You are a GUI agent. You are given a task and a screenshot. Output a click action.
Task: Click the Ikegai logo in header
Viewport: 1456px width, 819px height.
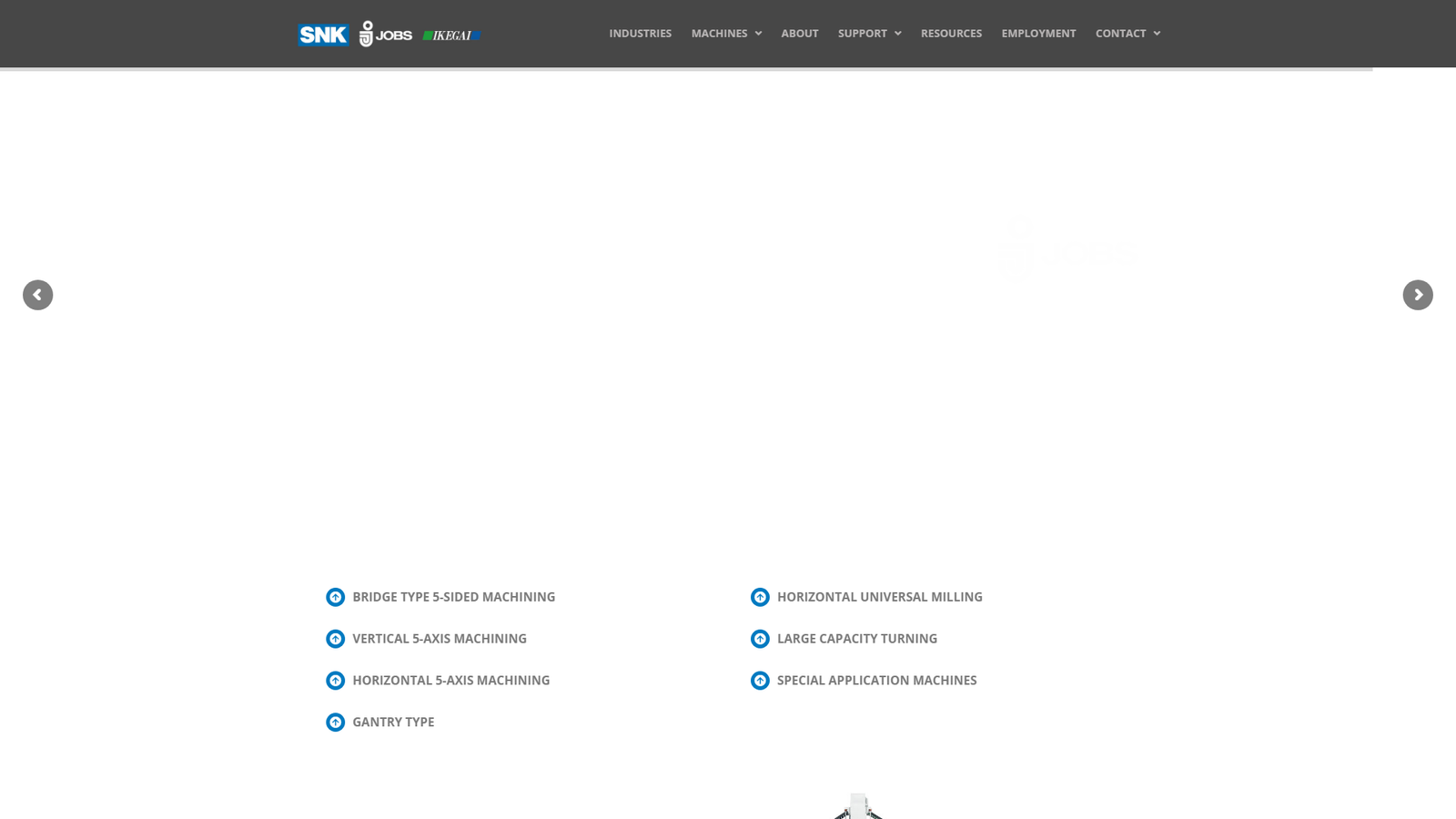tap(451, 35)
